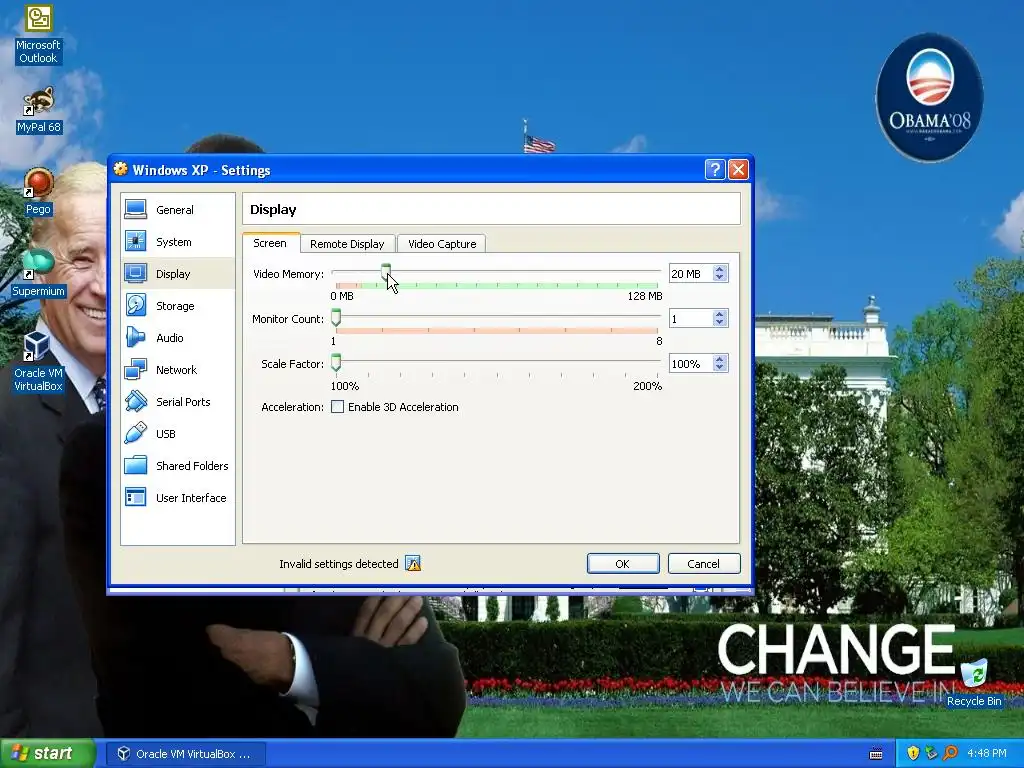Select the System chip icon
Viewport: 1024px width, 768px height.
pyautogui.click(x=135, y=241)
